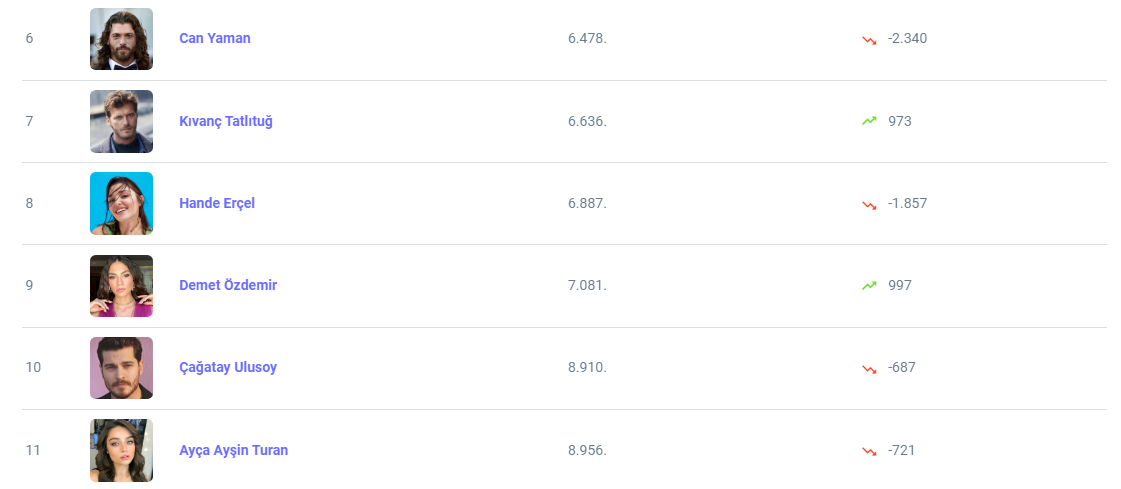Click the green upward trend icon for Demet Özdemir
1121x489 pixels.
coord(869,286)
